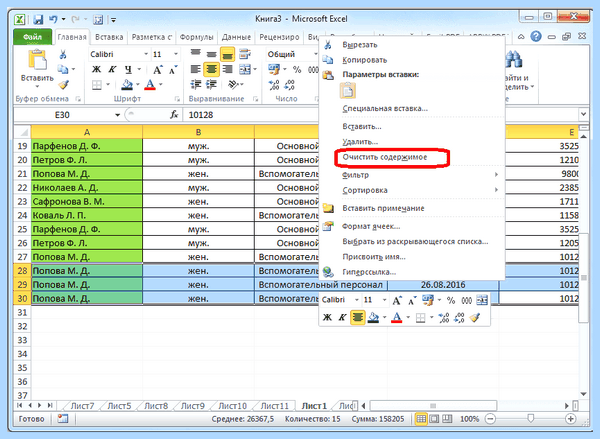Click Normal view icon in status bar
Viewport: 600px width, 439px height.
click(421, 419)
